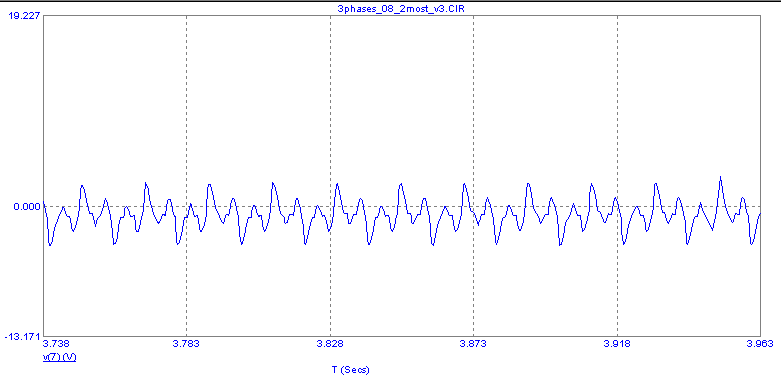Click the 3.738 time axis label
The height and width of the screenshot is (380, 781).
[x=56, y=344]
